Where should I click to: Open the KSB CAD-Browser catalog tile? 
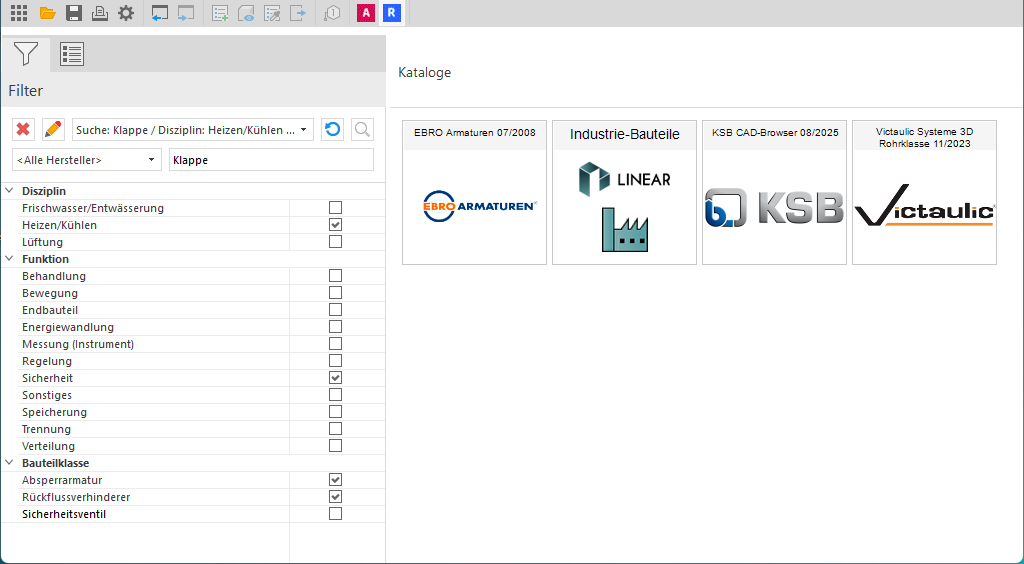pyautogui.click(x=775, y=193)
